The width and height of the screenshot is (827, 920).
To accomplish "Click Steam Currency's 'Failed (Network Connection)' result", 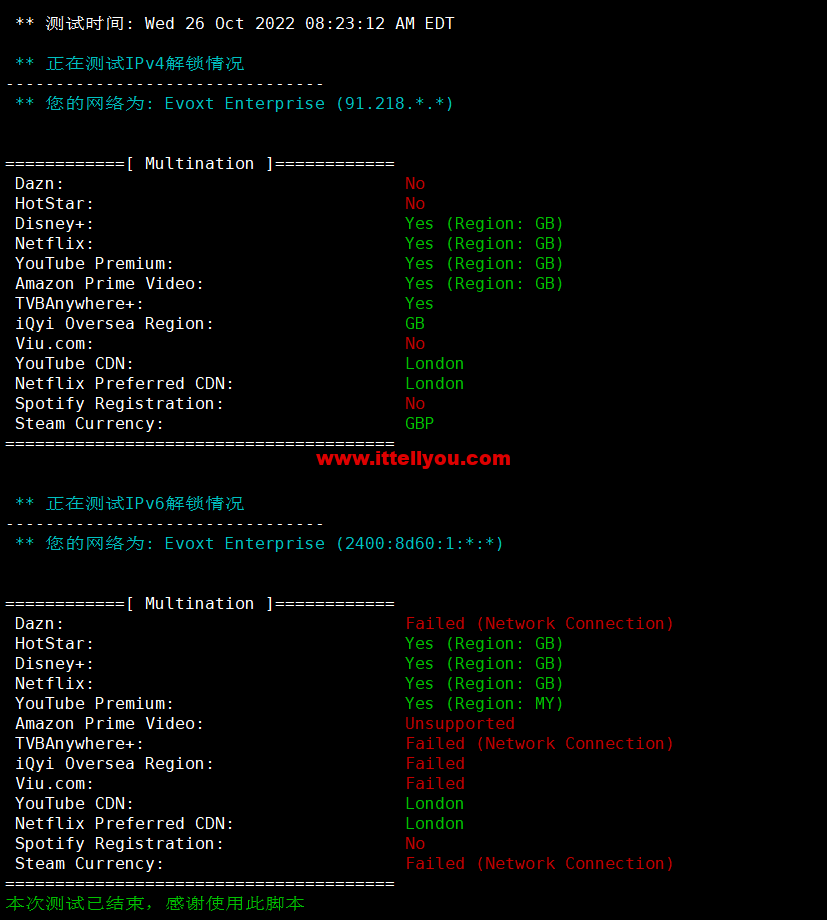I will click(539, 863).
